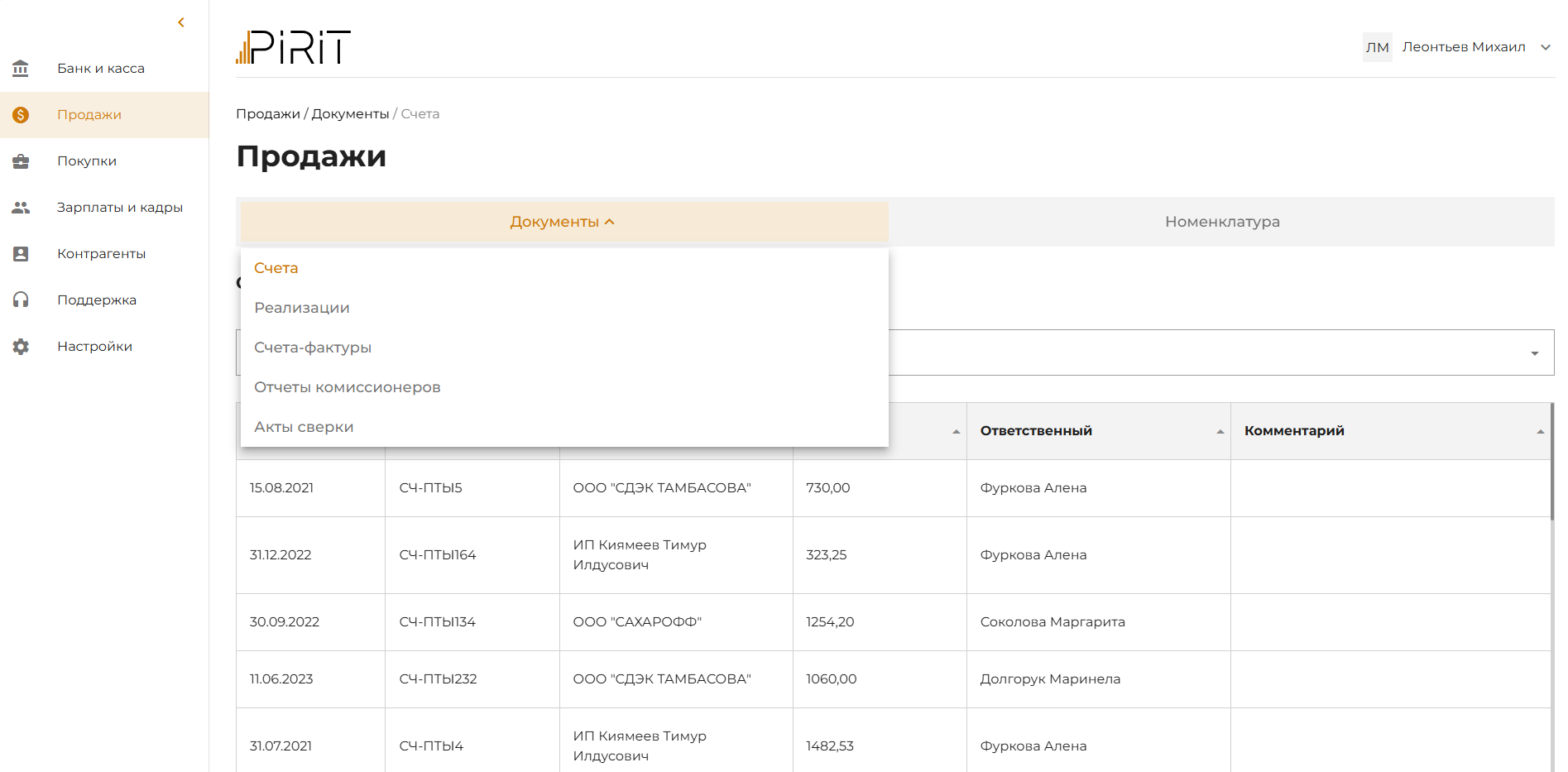Click the table's vertical scrollbar
This screenshot has width=1568, height=772.
pyautogui.click(x=1551, y=462)
